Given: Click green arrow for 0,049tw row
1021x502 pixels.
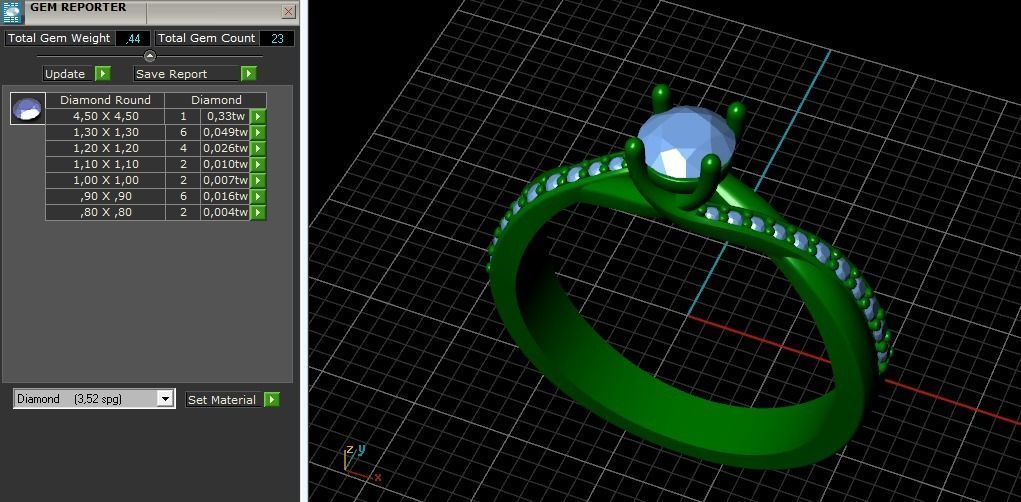Looking at the screenshot, I should (x=259, y=132).
